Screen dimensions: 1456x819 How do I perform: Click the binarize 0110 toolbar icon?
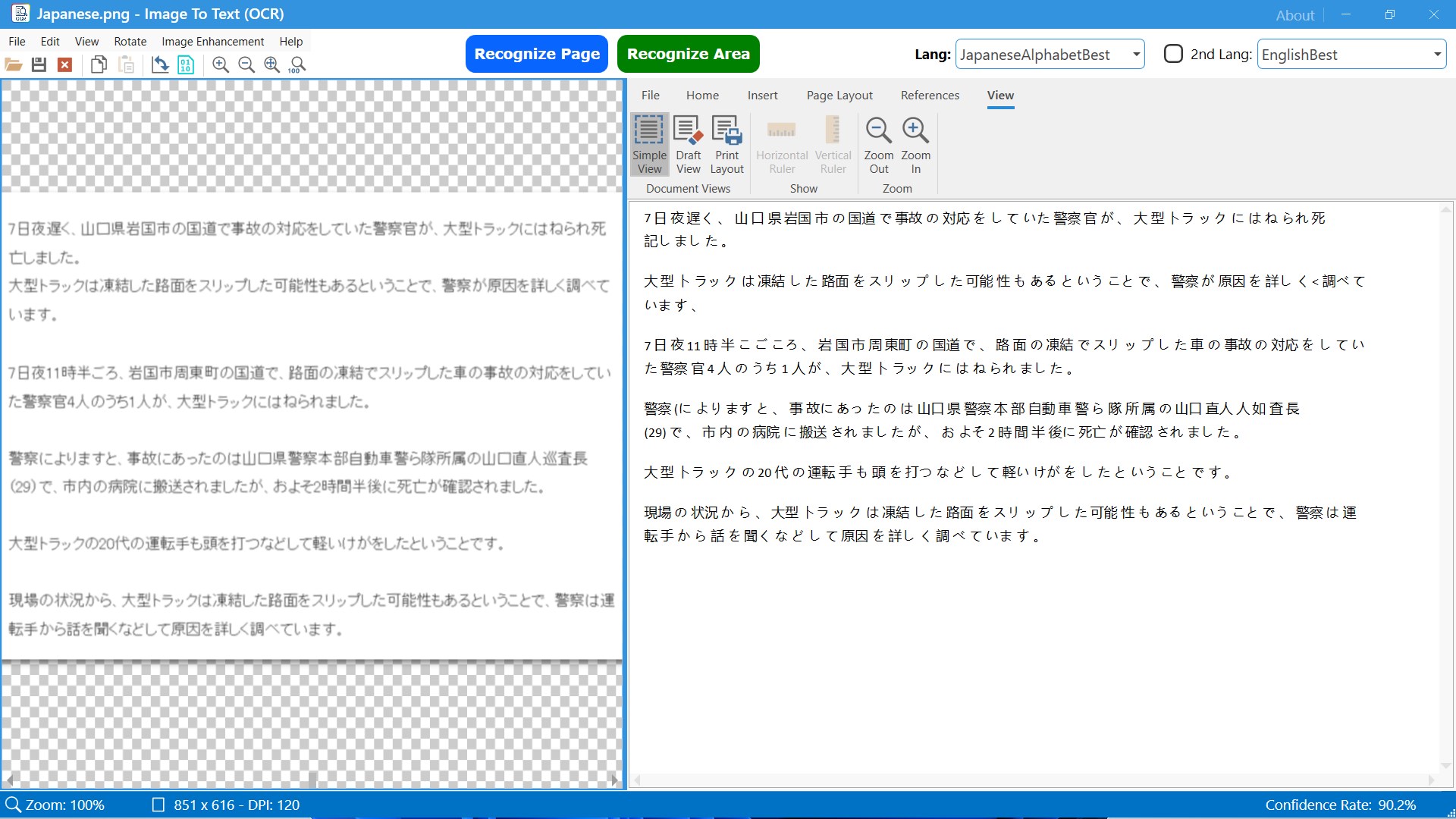click(x=186, y=64)
